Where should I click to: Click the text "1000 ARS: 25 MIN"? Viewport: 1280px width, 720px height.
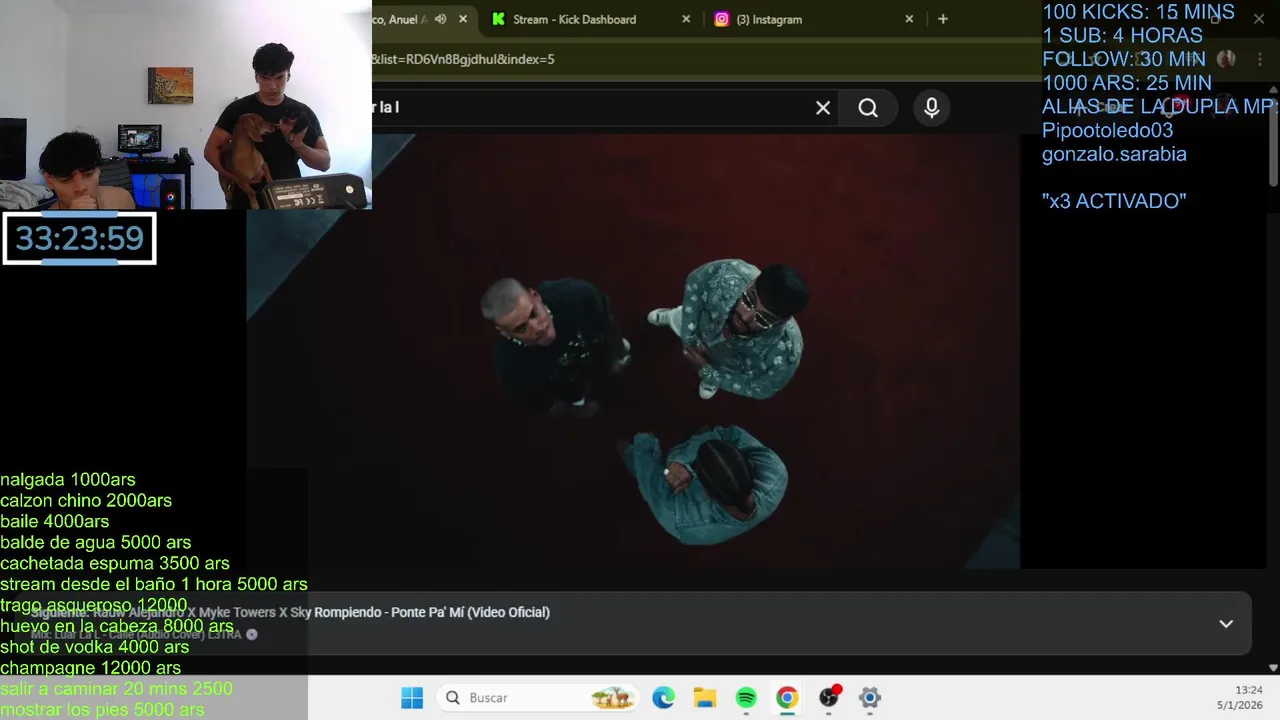coord(1127,83)
